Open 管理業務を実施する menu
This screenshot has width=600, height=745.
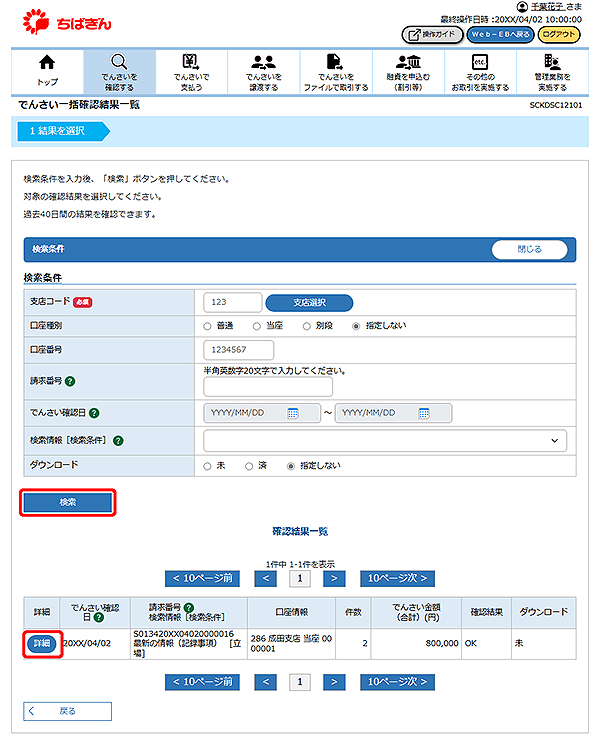pyautogui.click(x=552, y=71)
